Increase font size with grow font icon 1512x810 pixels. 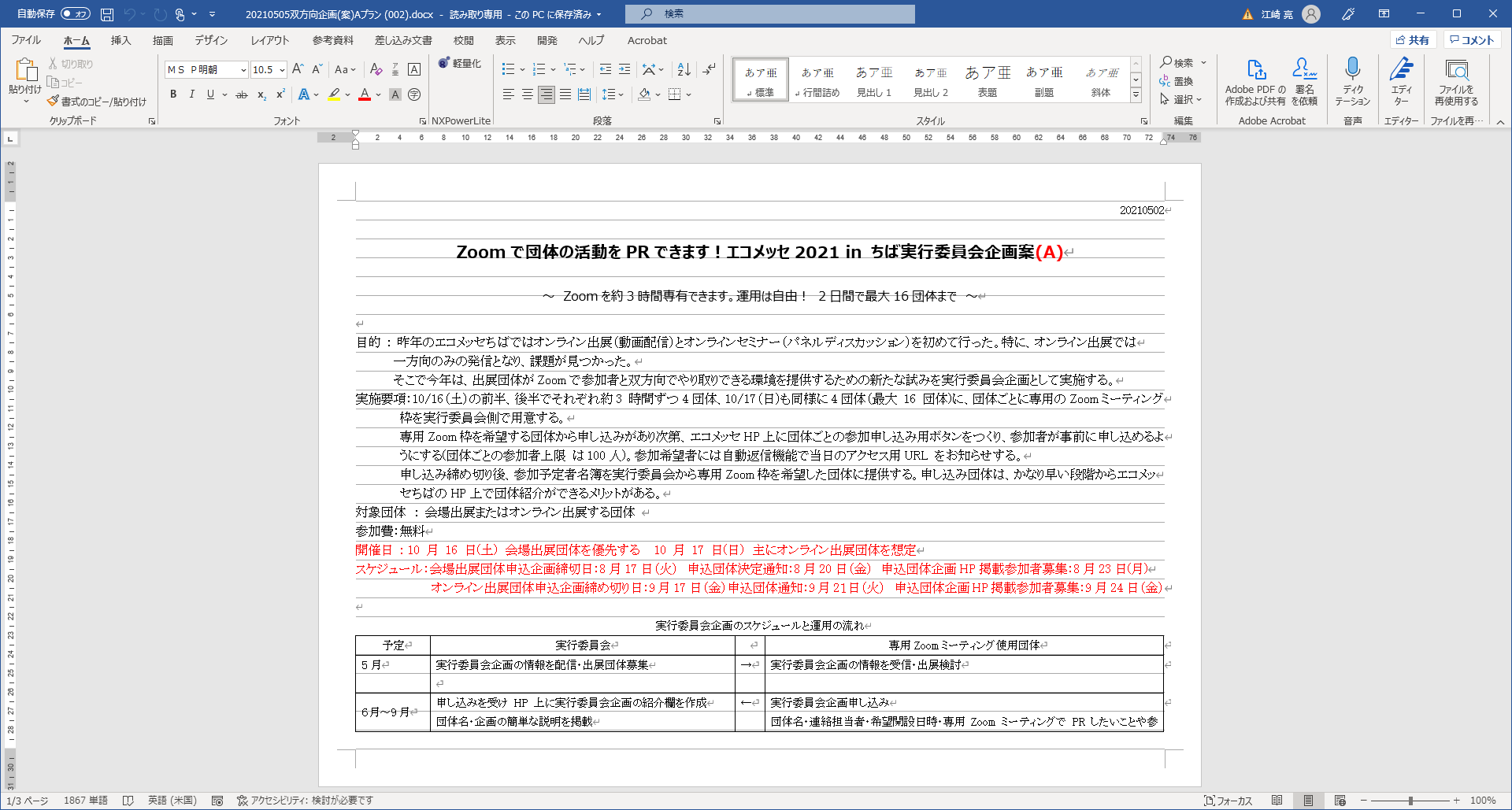[298, 69]
